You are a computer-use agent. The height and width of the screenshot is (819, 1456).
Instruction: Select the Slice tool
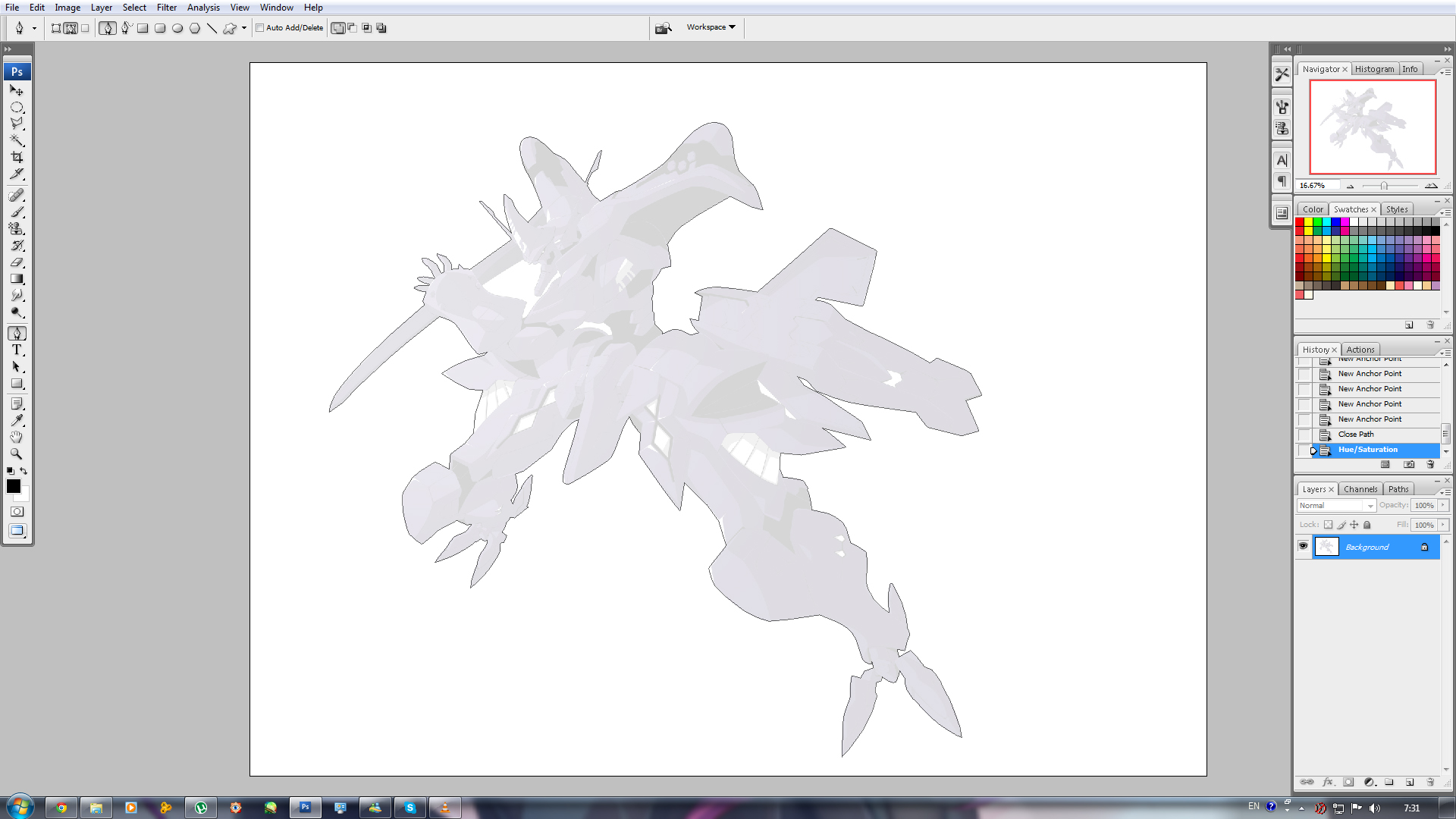[17, 173]
